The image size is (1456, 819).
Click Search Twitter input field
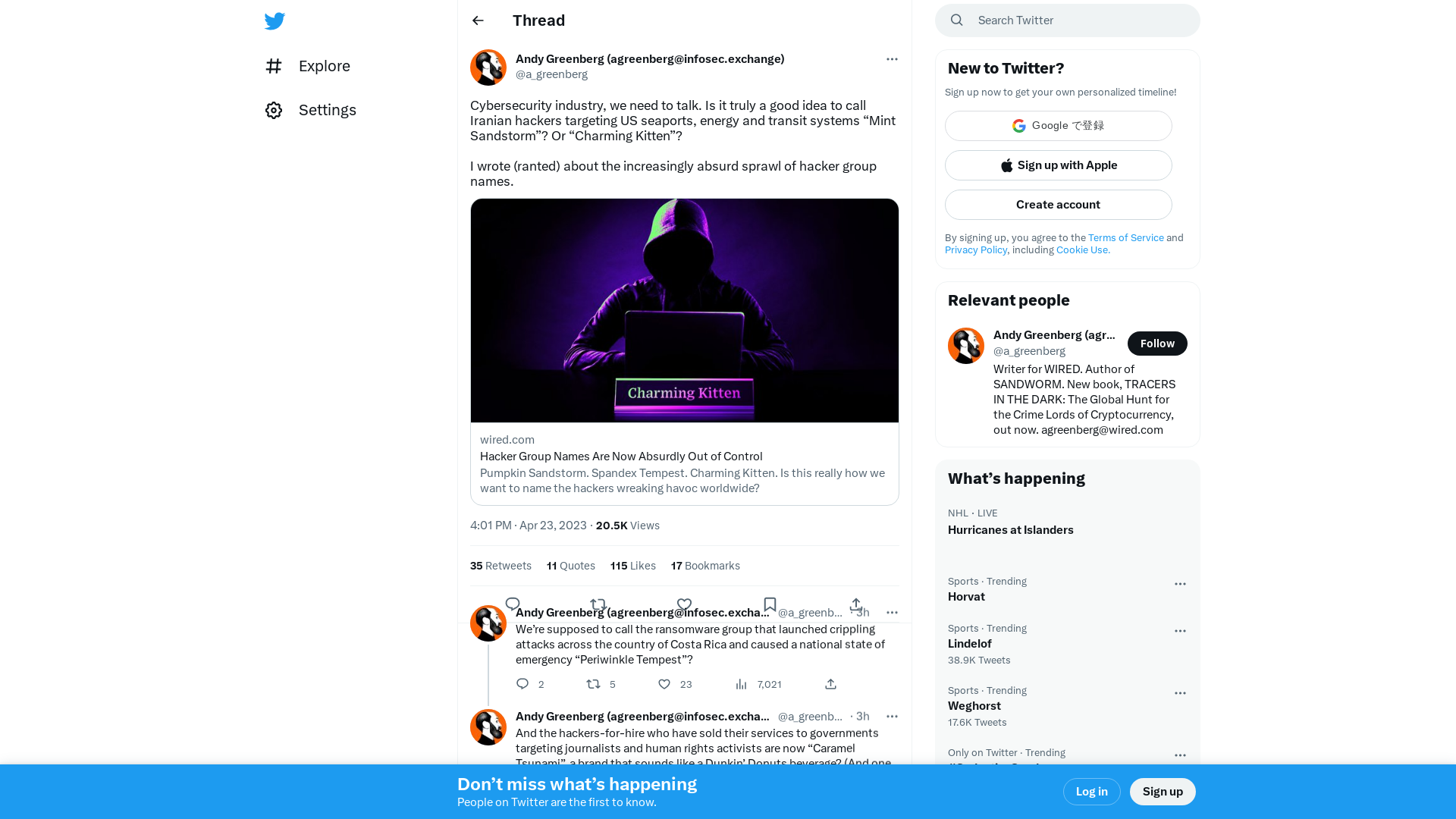pyautogui.click(x=1067, y=20)
